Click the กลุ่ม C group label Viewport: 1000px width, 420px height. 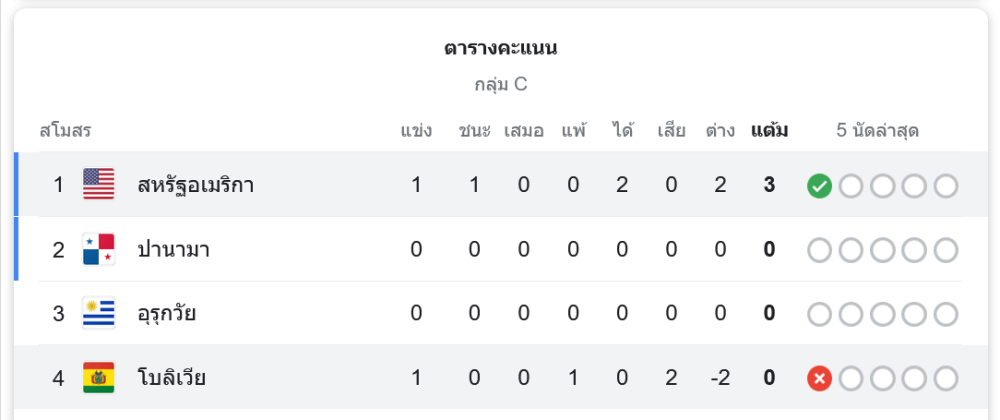tap(500, 84)
